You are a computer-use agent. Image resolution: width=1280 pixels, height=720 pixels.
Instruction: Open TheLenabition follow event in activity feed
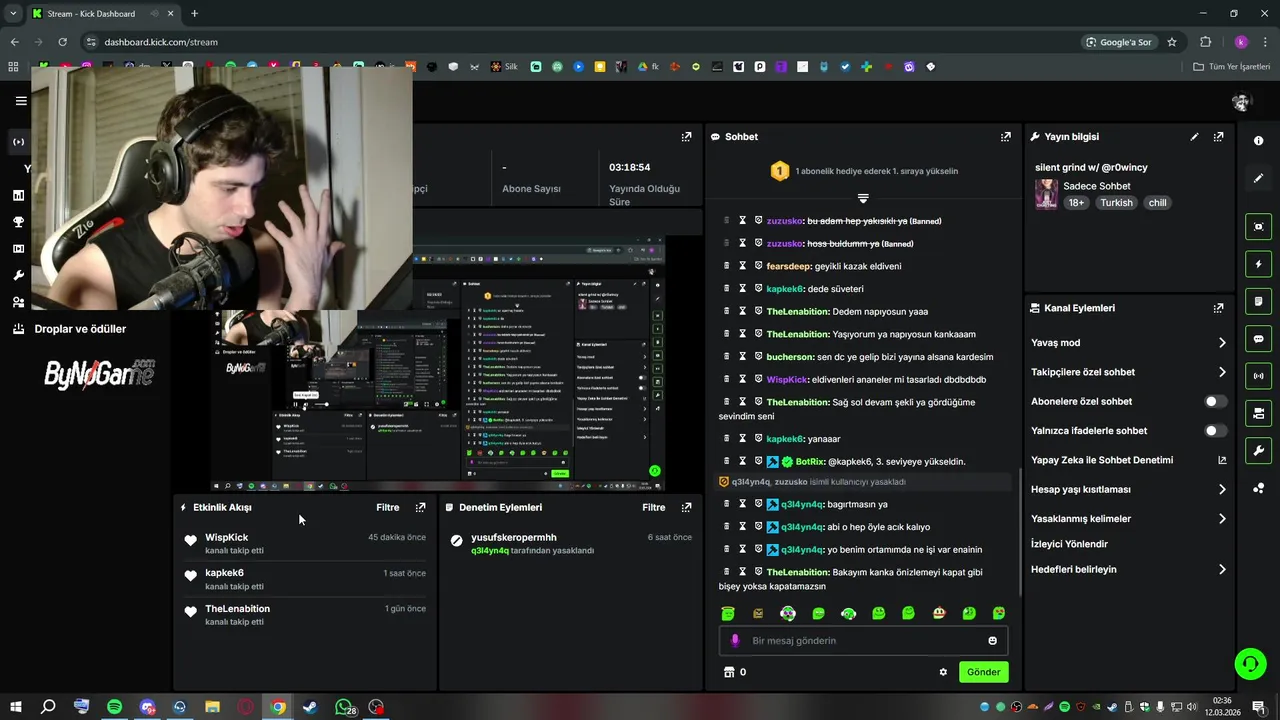(305, 615)
